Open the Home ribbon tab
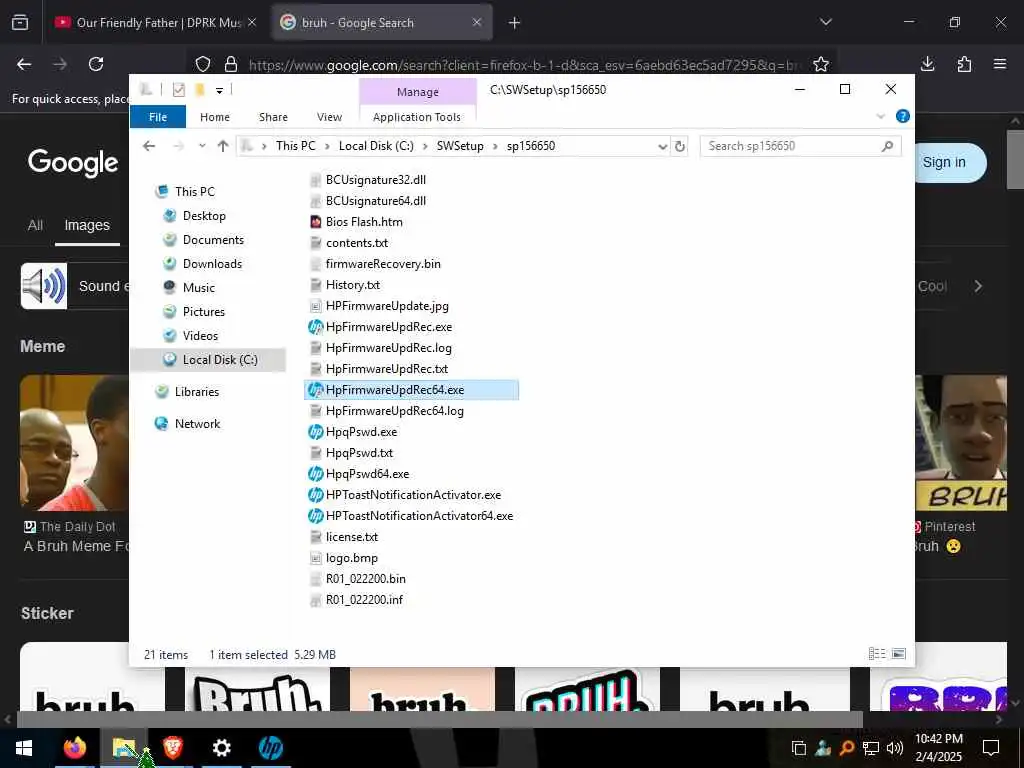The width and height of the screenshot is (1024, 768). (x=215, y=117)
